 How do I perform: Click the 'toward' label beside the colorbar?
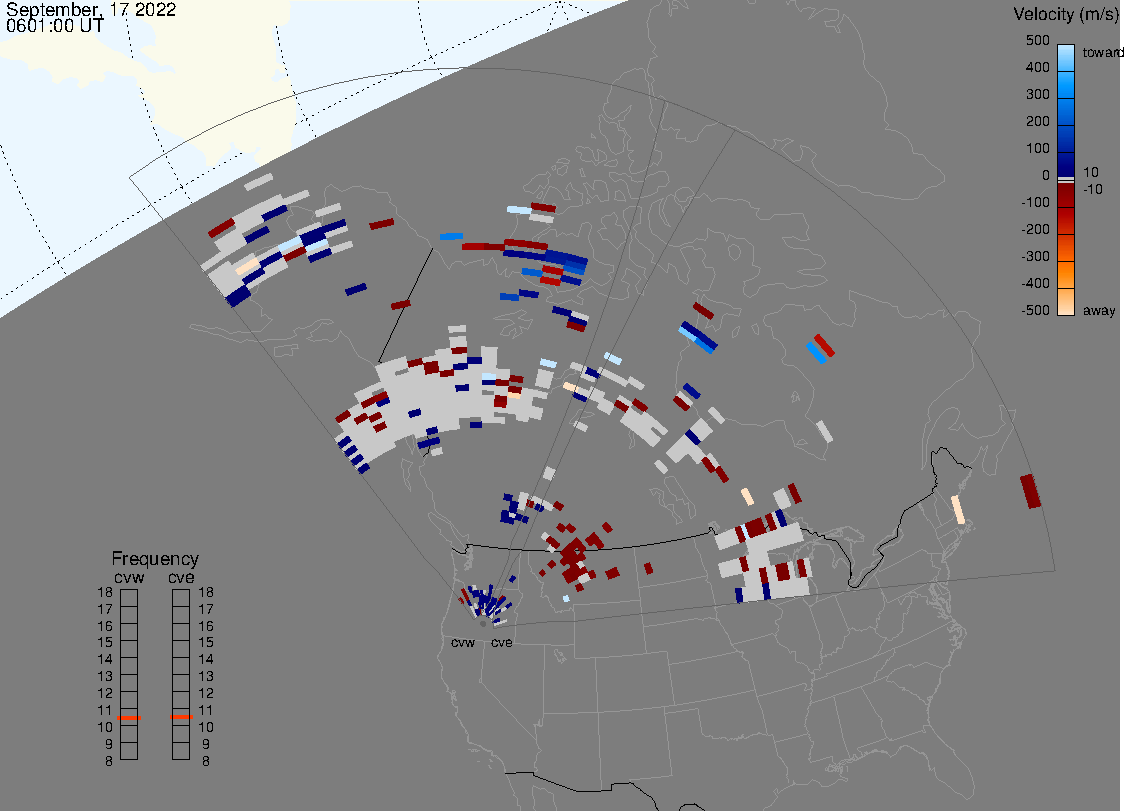click(x=1102, y=52)
